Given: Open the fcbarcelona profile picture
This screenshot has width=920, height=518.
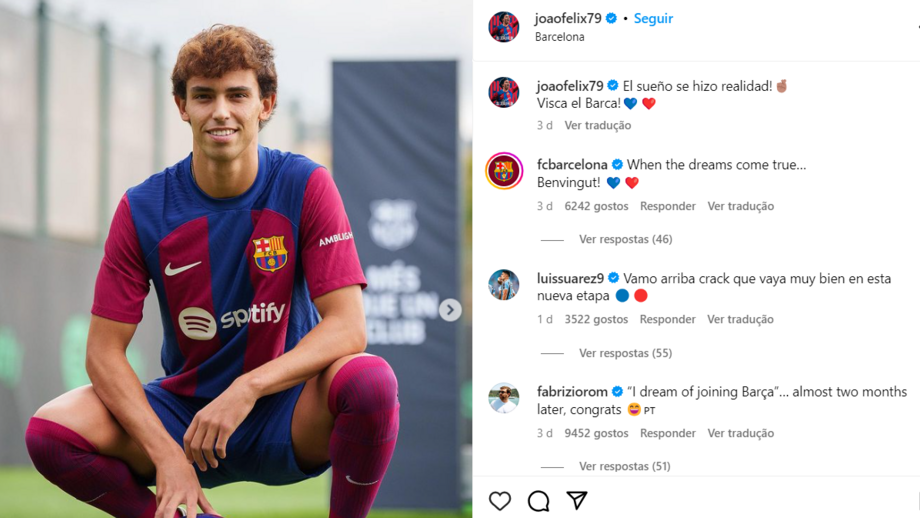Looking at the screenshot, I should 504,171.
